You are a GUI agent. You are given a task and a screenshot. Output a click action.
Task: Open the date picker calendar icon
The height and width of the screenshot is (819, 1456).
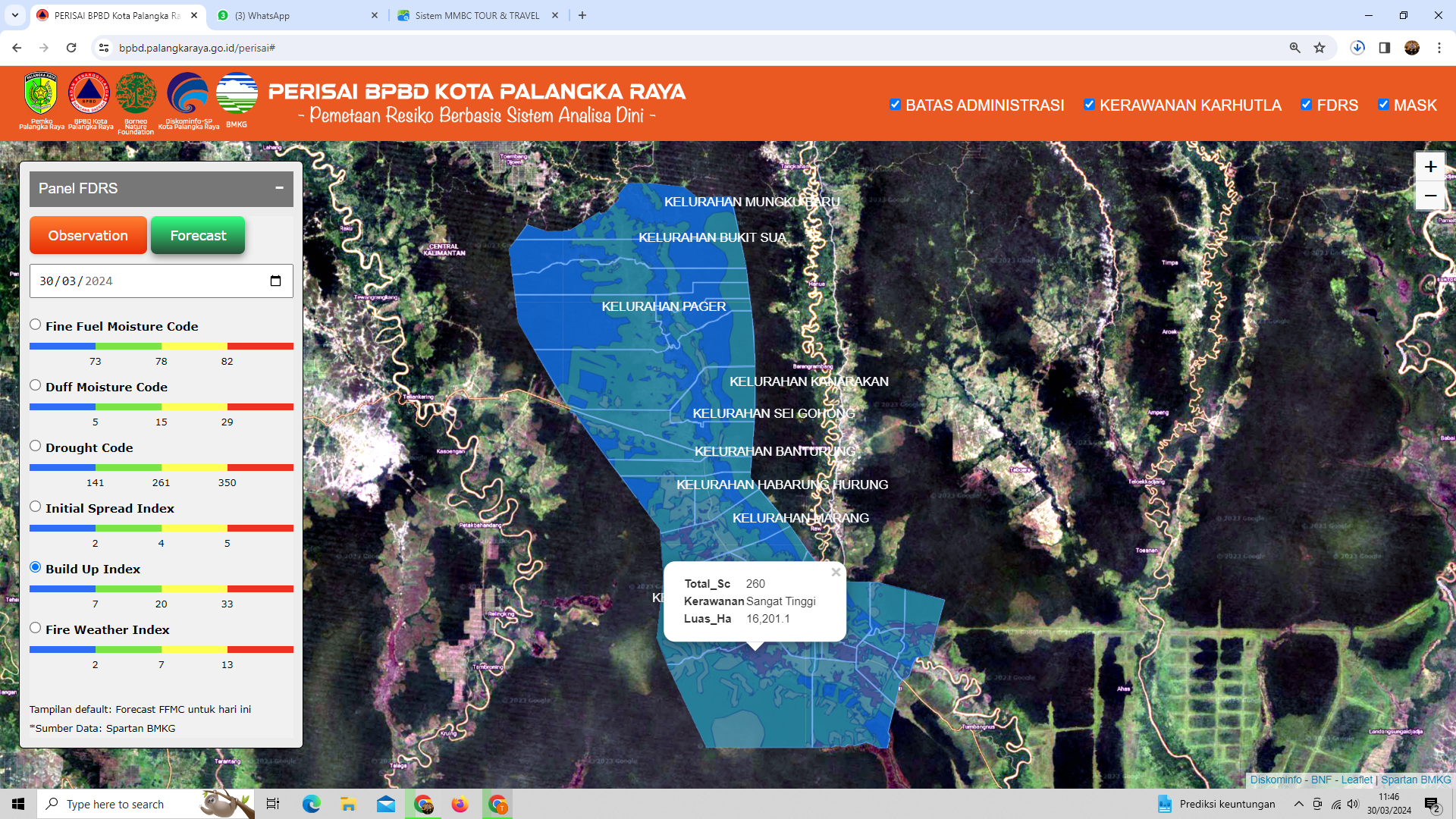[275, 281]
